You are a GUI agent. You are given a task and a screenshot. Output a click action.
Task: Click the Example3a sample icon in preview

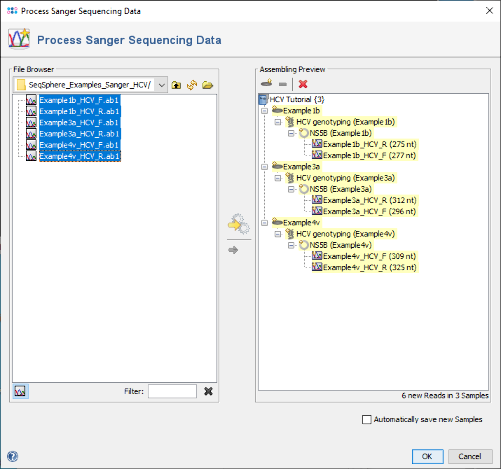click(277, 166)
